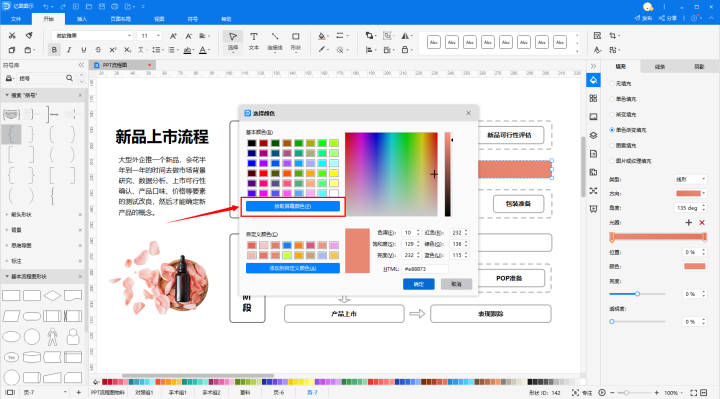This screenshot has height=399, width=720.
Task: Select the Pattern fill radio option
Action: 612,146
